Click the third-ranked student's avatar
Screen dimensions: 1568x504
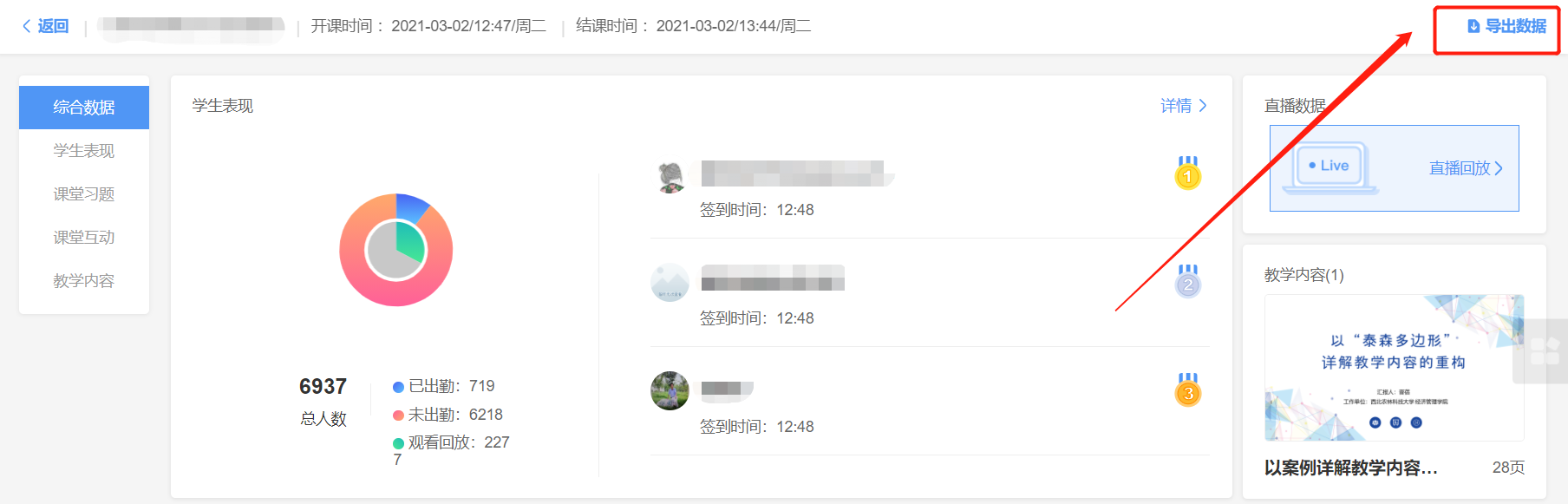(x=670, y=391)
